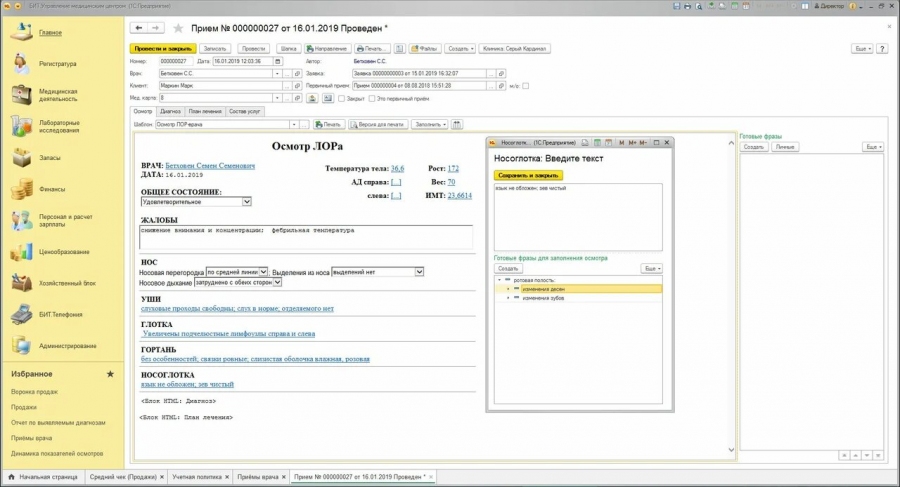Screen dimensions: 900x487
Task: Expand the изменения зубов tree node
Action: 508,298
